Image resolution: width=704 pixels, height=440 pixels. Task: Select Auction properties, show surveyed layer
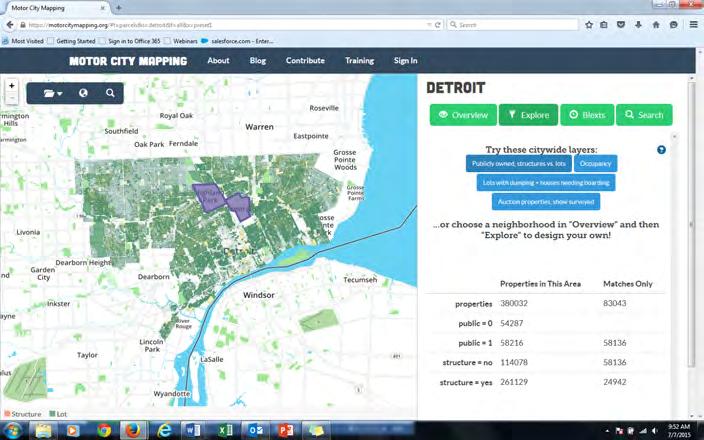click(x=546, y=202)
